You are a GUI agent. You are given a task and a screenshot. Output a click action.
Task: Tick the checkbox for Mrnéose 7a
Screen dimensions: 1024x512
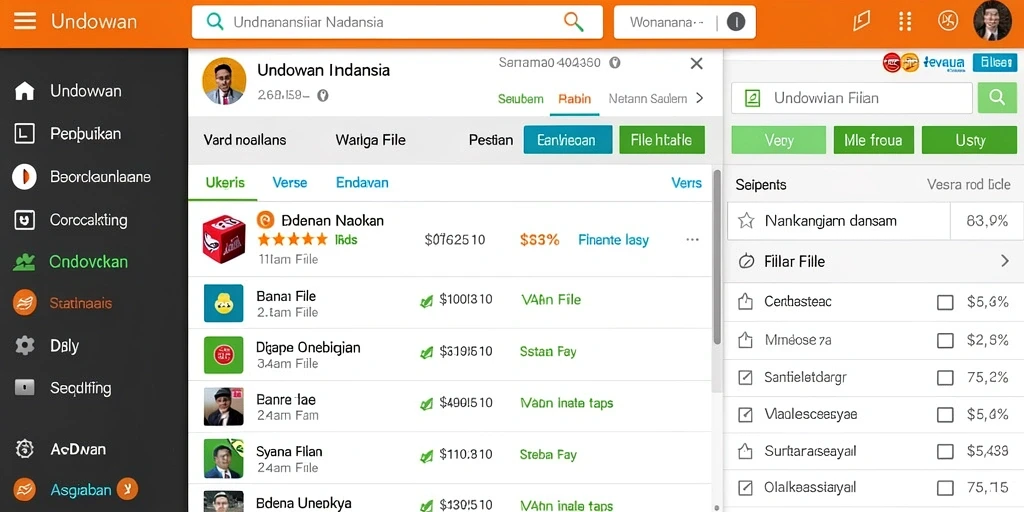pyautogui.click(x=945, y=340)
